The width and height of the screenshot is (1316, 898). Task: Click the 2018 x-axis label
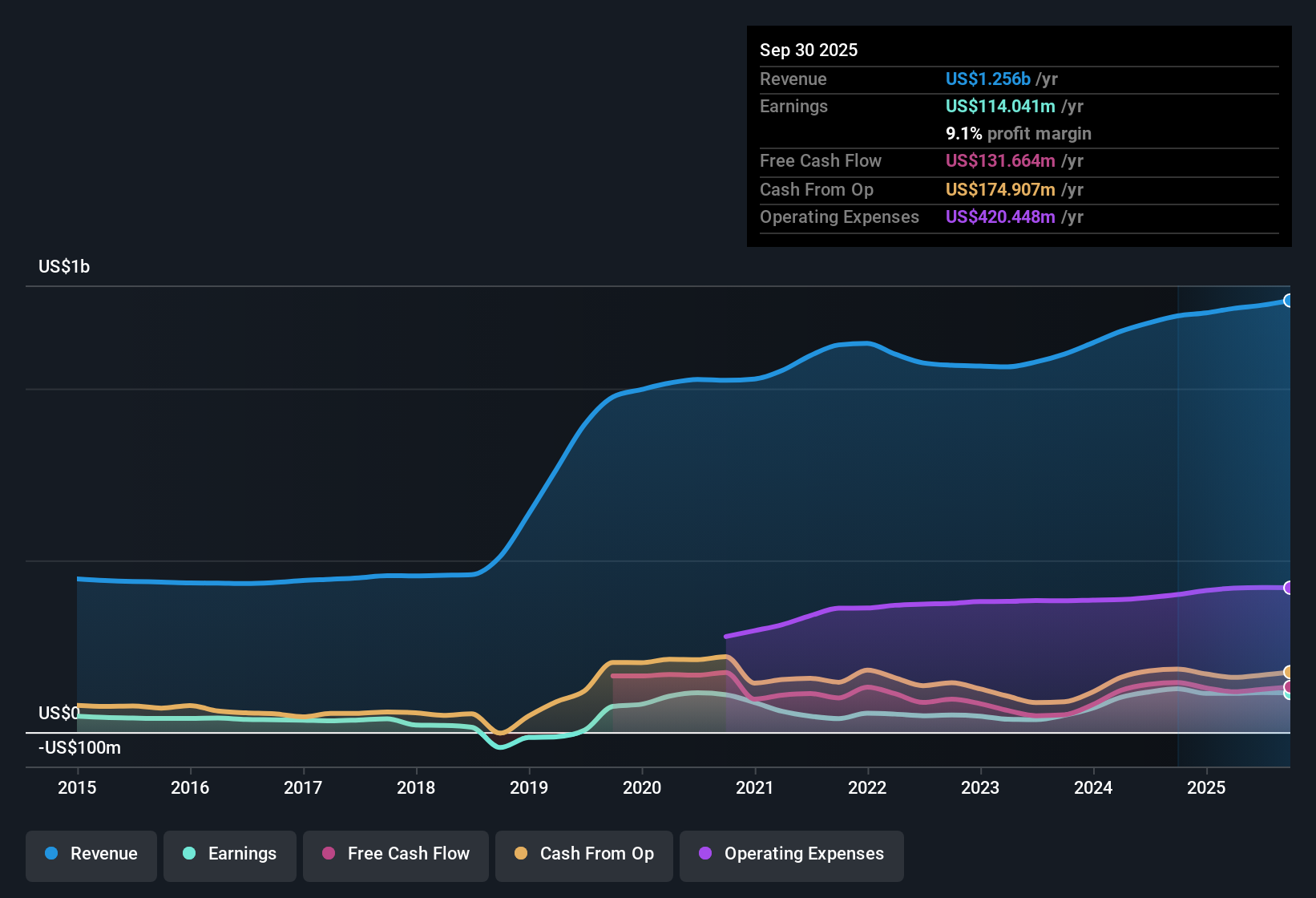click(416, 787)
